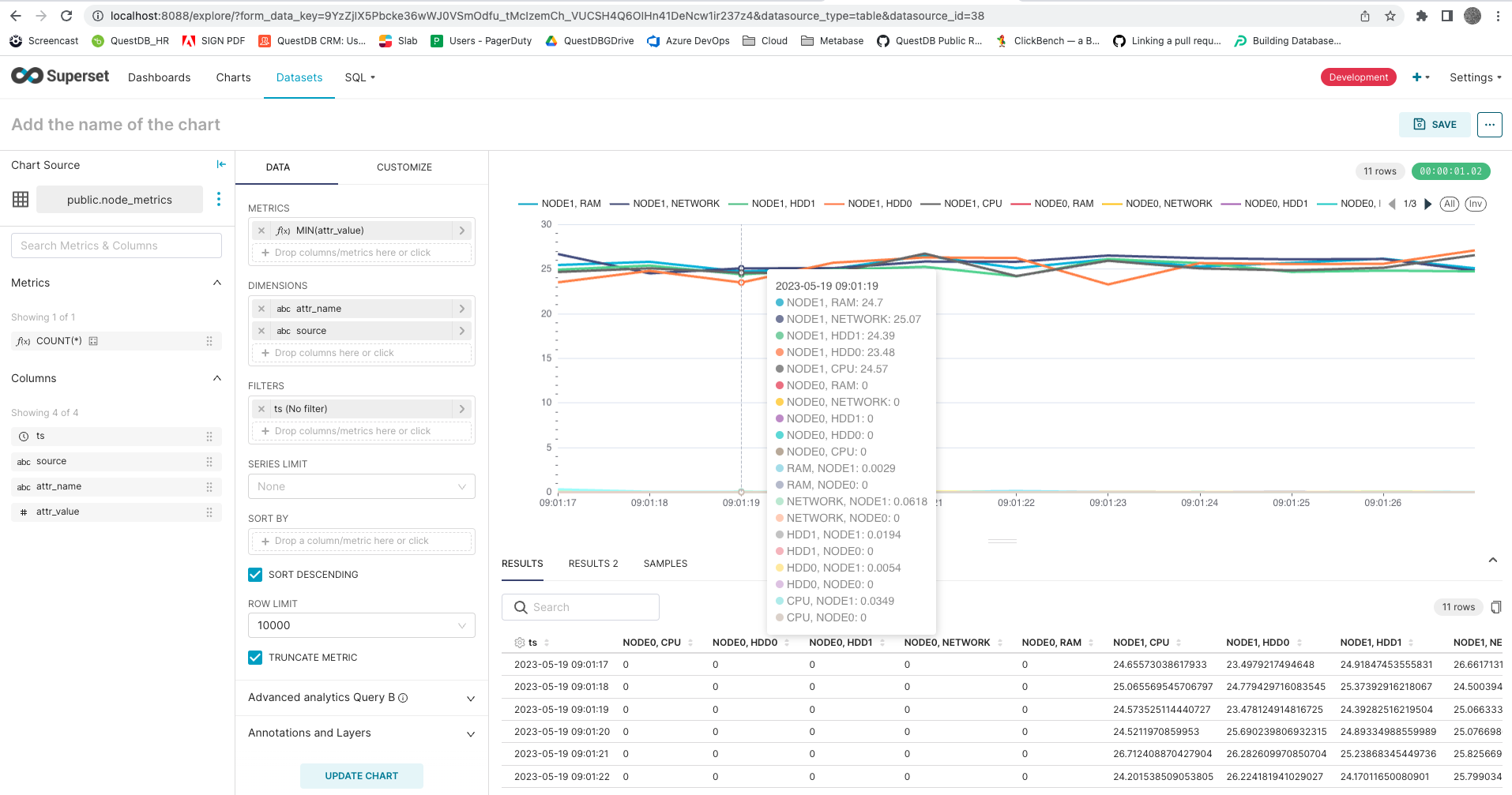Viewport: 1512px width, 795px height.
Task: Collapse the Columns section
Action: tap(217, 378)
